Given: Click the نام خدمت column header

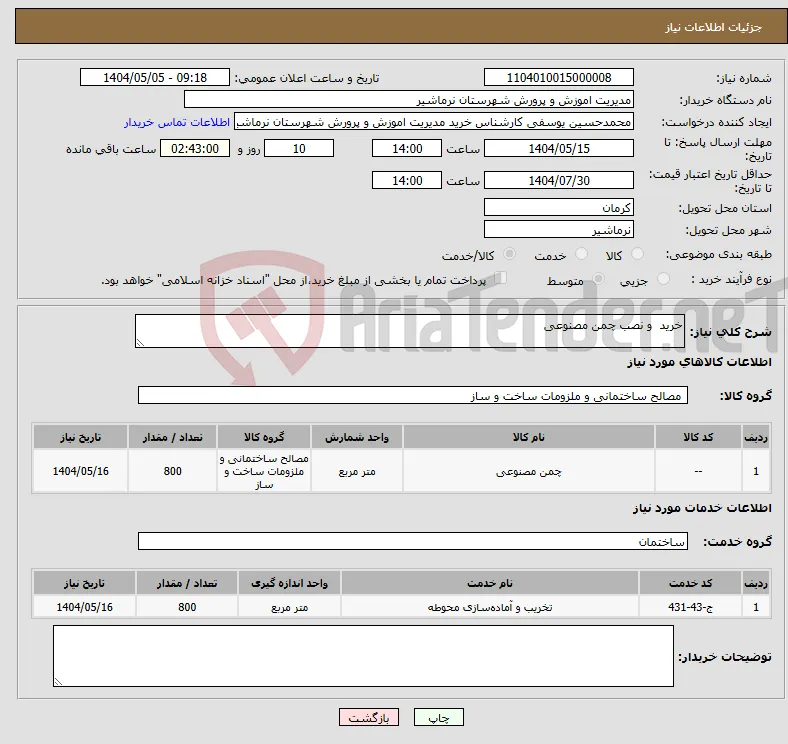Looking at the screenshot, I should point(490,583).
